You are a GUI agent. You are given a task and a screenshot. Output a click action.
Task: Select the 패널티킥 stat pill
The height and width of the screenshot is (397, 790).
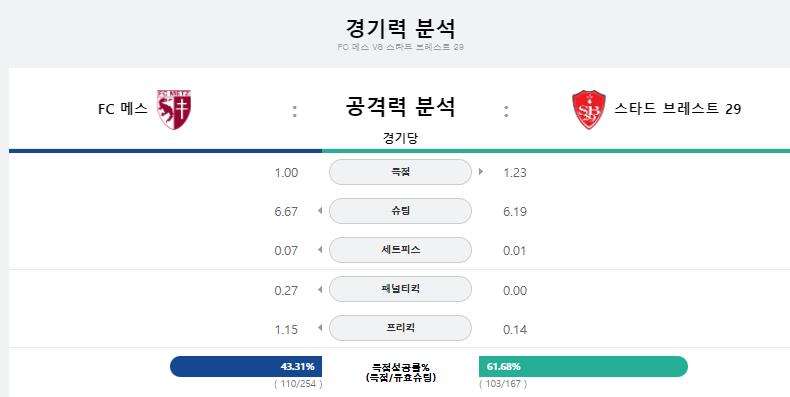click(401, 289)
